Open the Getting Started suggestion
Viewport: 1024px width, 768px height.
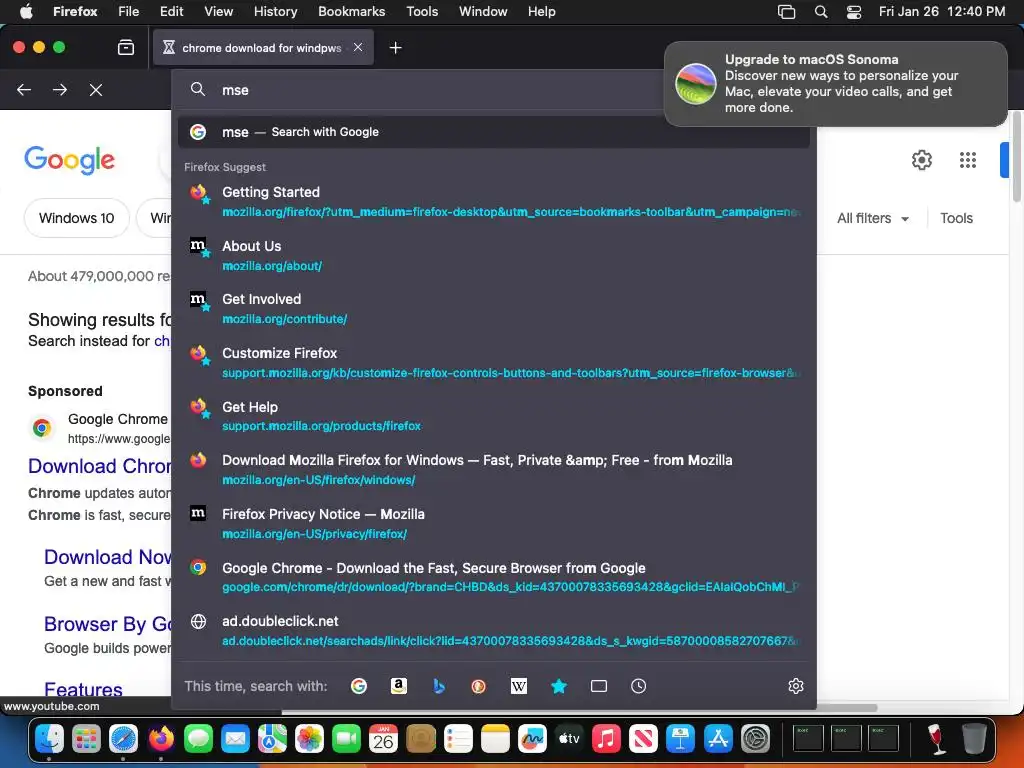(494, 202)
